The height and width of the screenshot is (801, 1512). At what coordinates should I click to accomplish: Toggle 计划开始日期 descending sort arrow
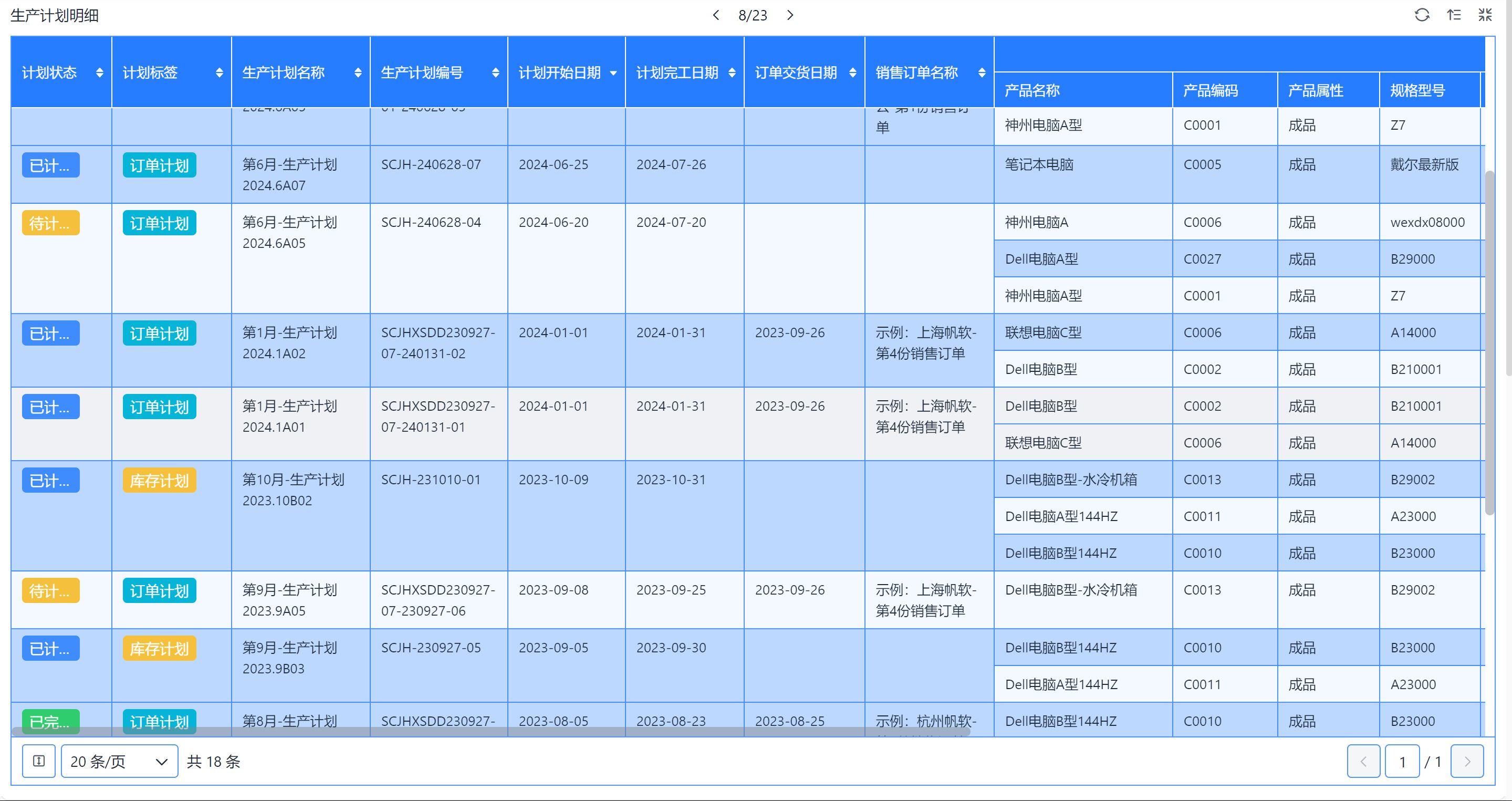[613, 74]
